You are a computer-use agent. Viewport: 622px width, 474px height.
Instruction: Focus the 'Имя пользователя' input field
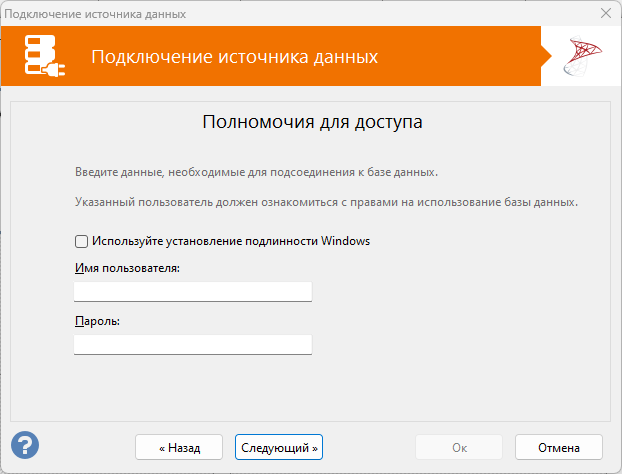tap(193, 291)
